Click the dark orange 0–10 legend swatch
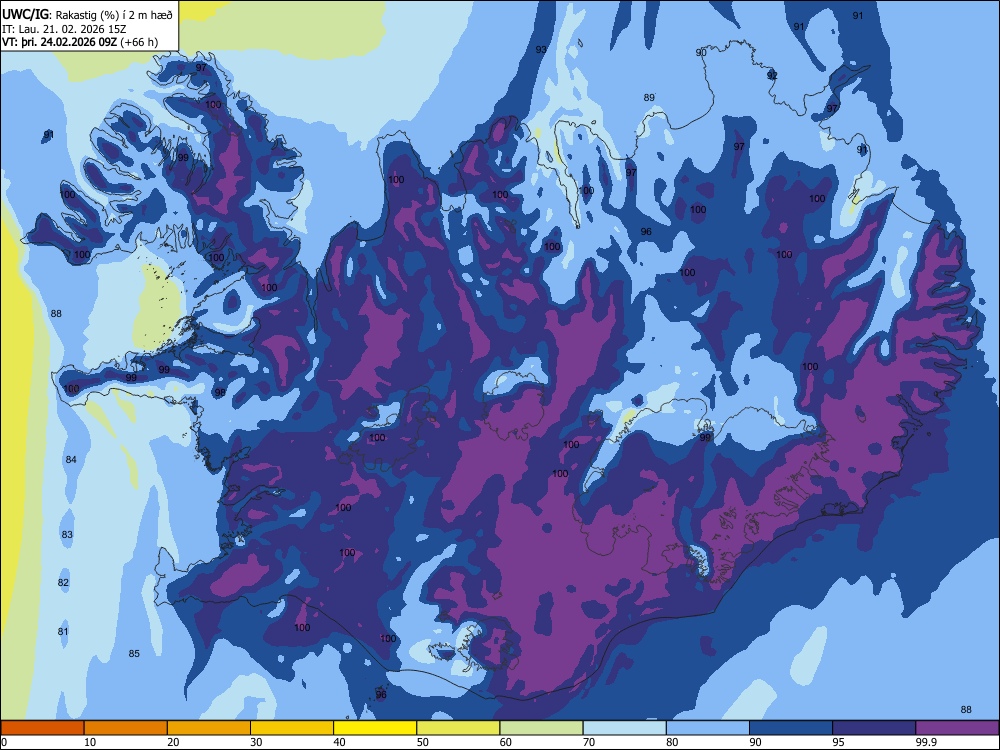This screenshot has height=750, width=1000. tap(43, 728)
